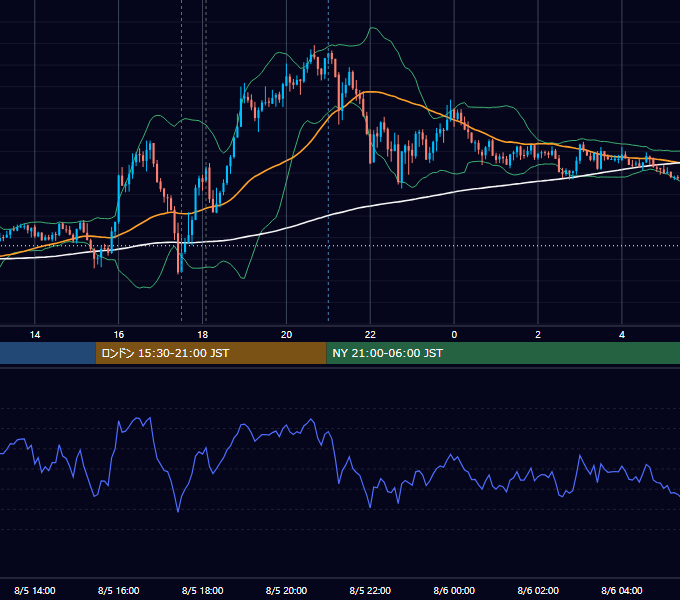
Task: Click the 8/6 02:00 label on oscillator axis
Action: pos(538,590)
